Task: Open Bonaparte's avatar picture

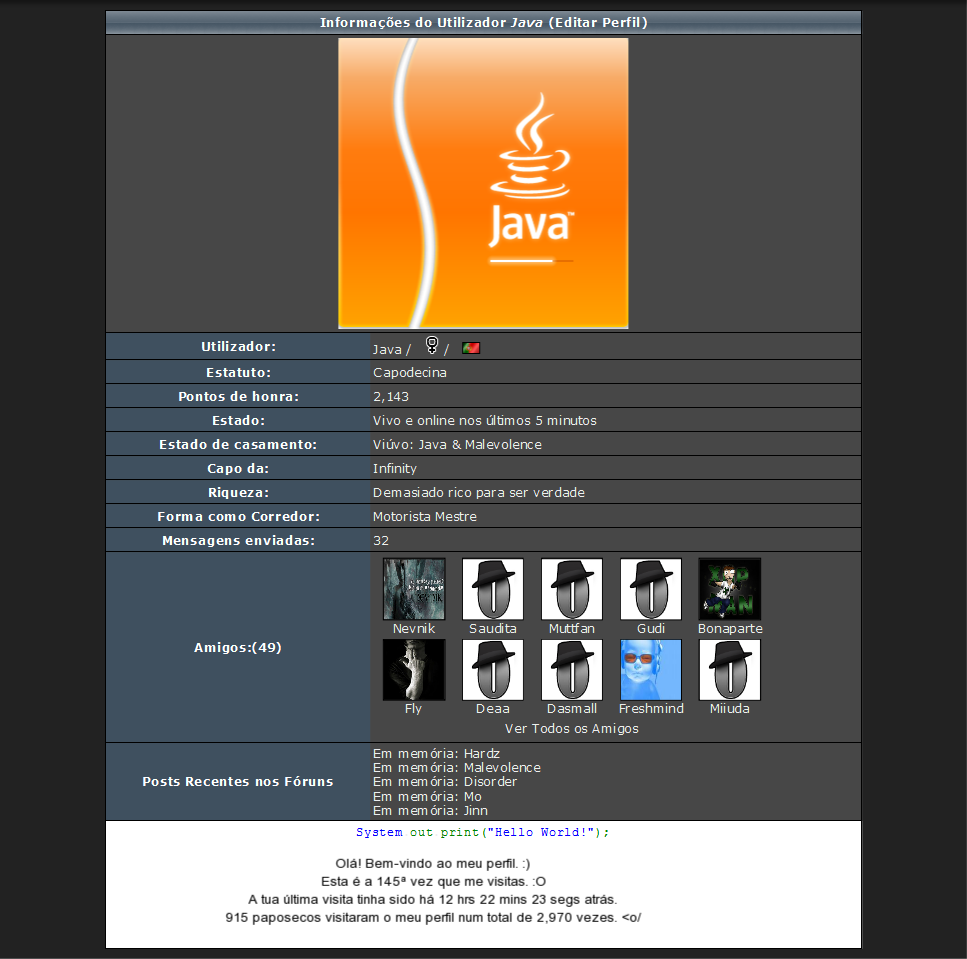Action: tap(730, 589)
